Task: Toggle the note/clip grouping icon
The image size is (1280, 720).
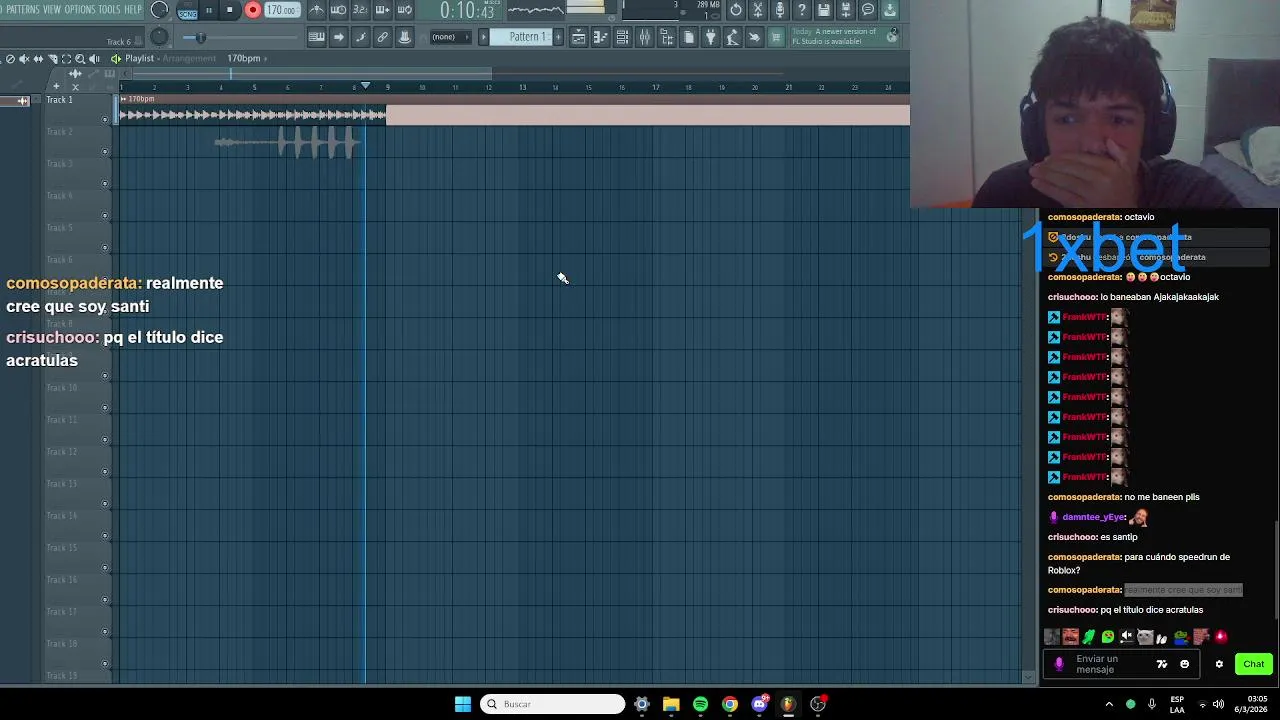Action: click(360, 37)
